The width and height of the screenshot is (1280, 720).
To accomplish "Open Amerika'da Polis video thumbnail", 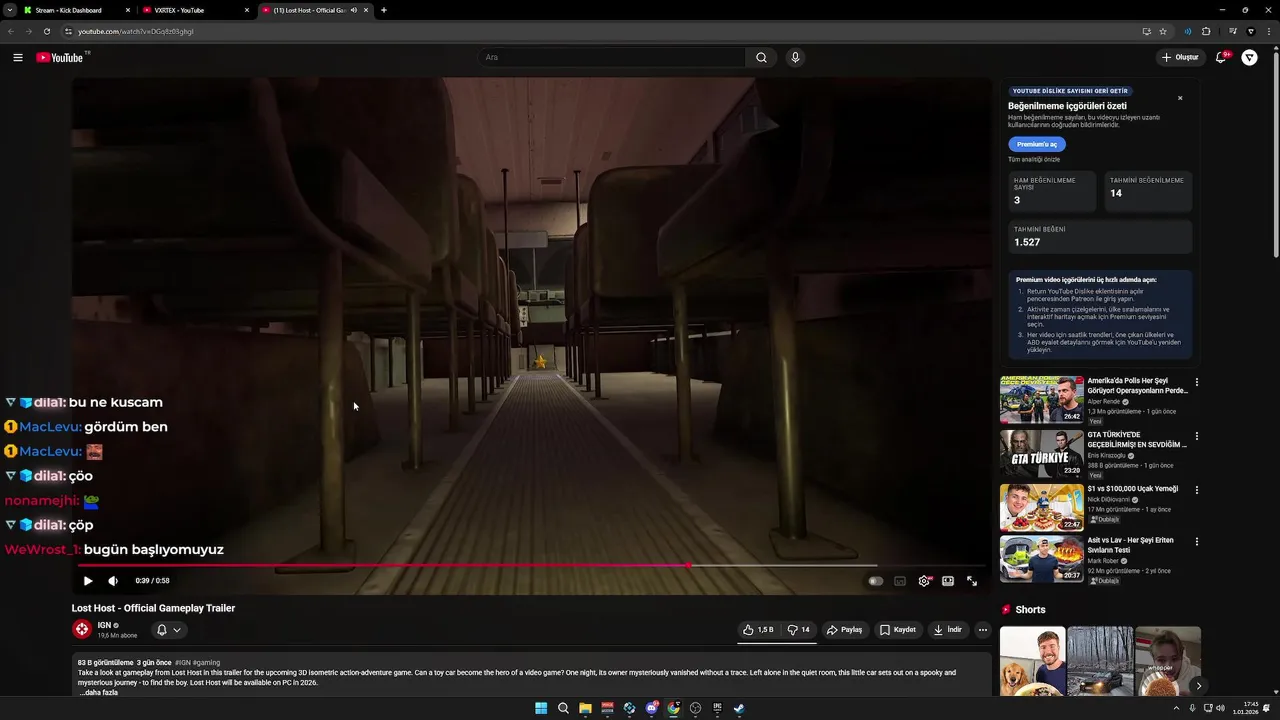I will click(x=1041, y=399).
